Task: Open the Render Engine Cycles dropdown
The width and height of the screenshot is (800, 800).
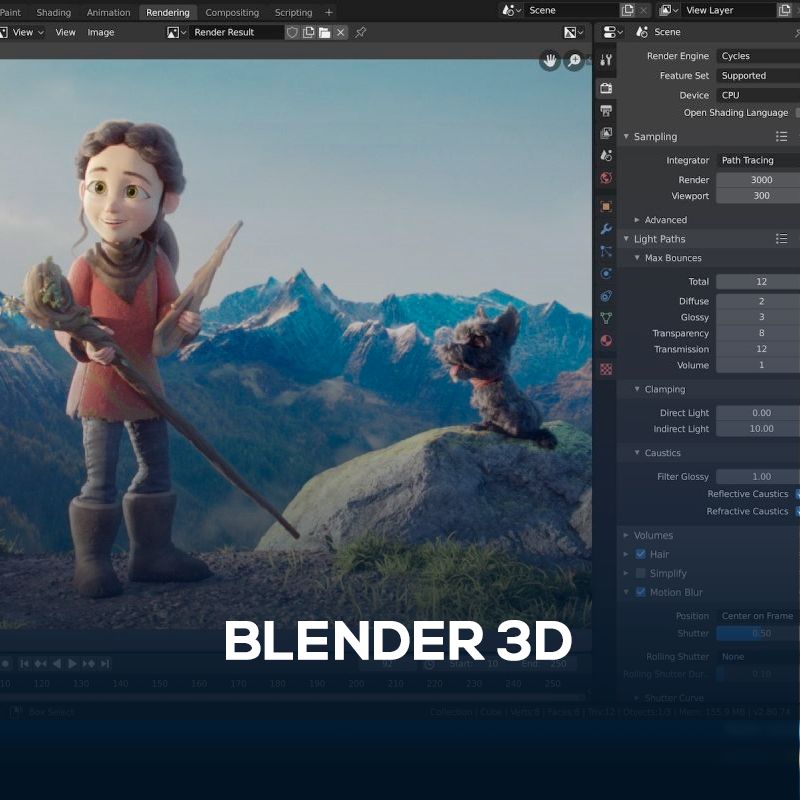Action: pyautogui.click(x=758, y=56)
